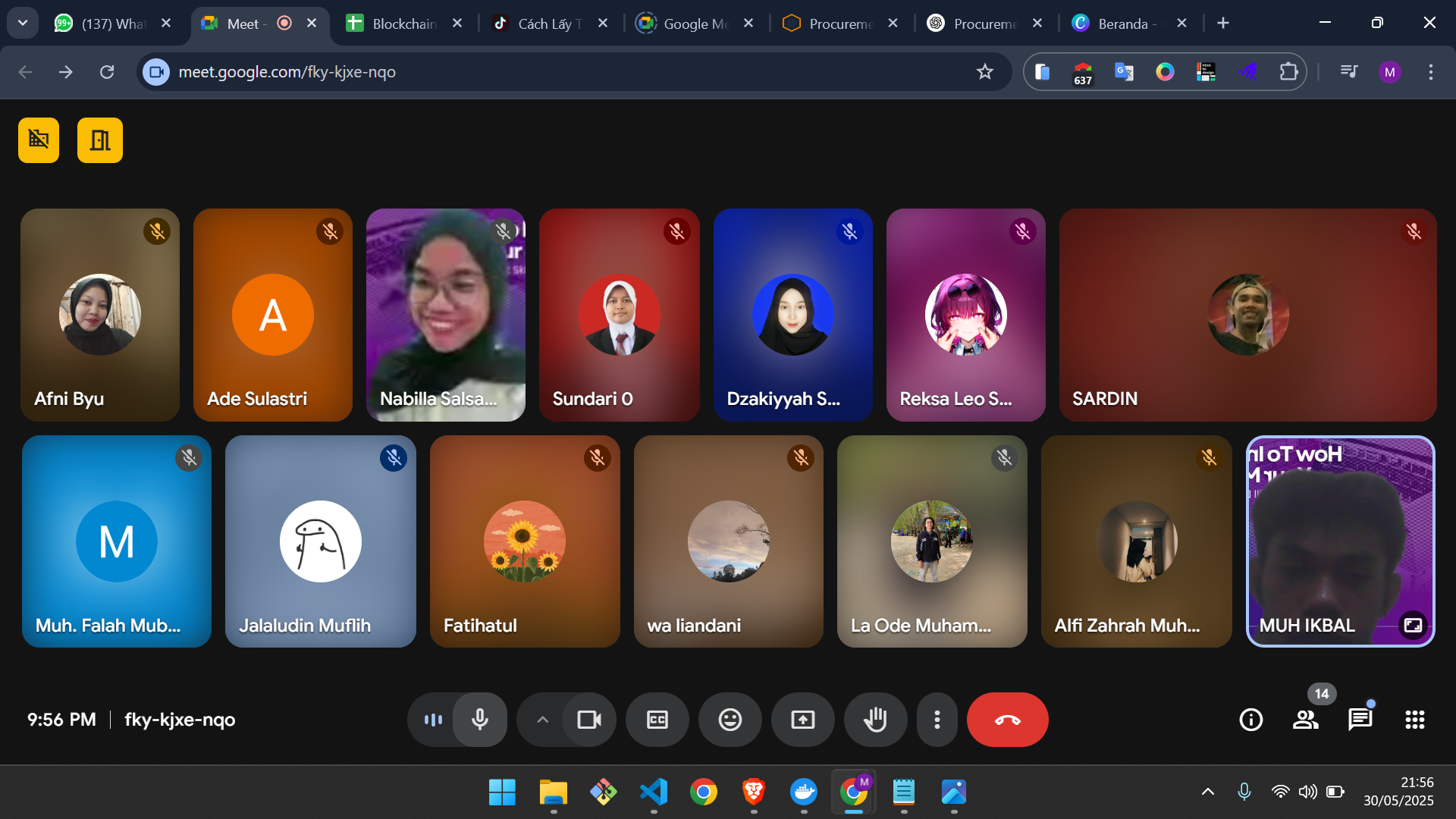
Task: Switch to the Blockchain tab
Action: pyautogui.click(x=403, y=24)
